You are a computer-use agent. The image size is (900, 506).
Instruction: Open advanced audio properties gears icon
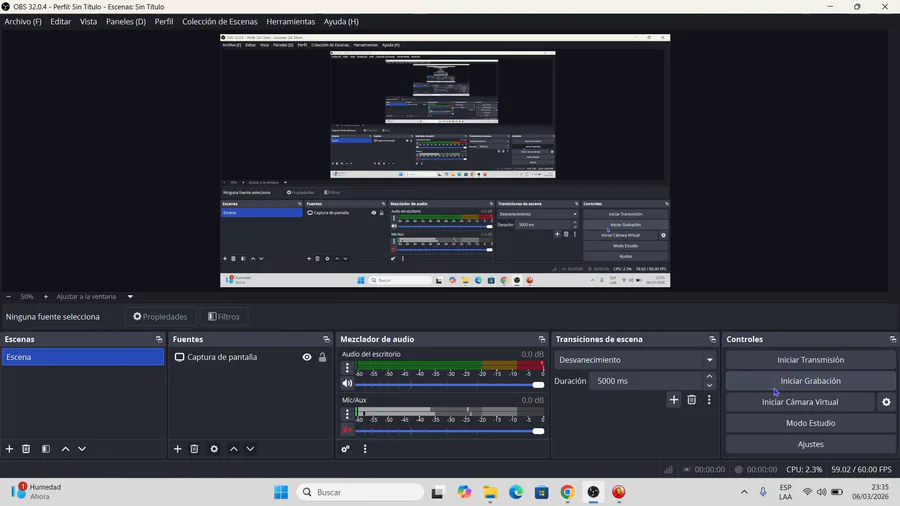point(346,449)
